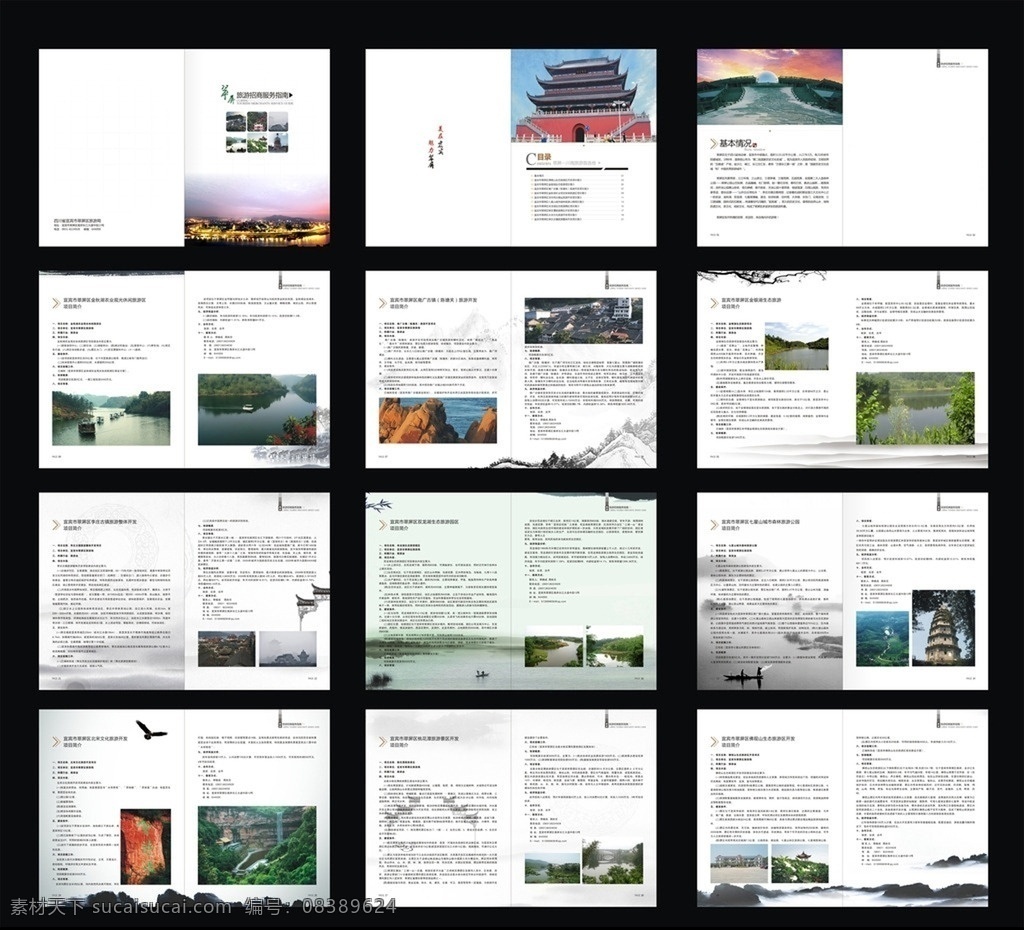The height and width of the screenshot is (930, 1024).
Task: Open the waterfall in green valley photo
Action: (x=257, y=845)
